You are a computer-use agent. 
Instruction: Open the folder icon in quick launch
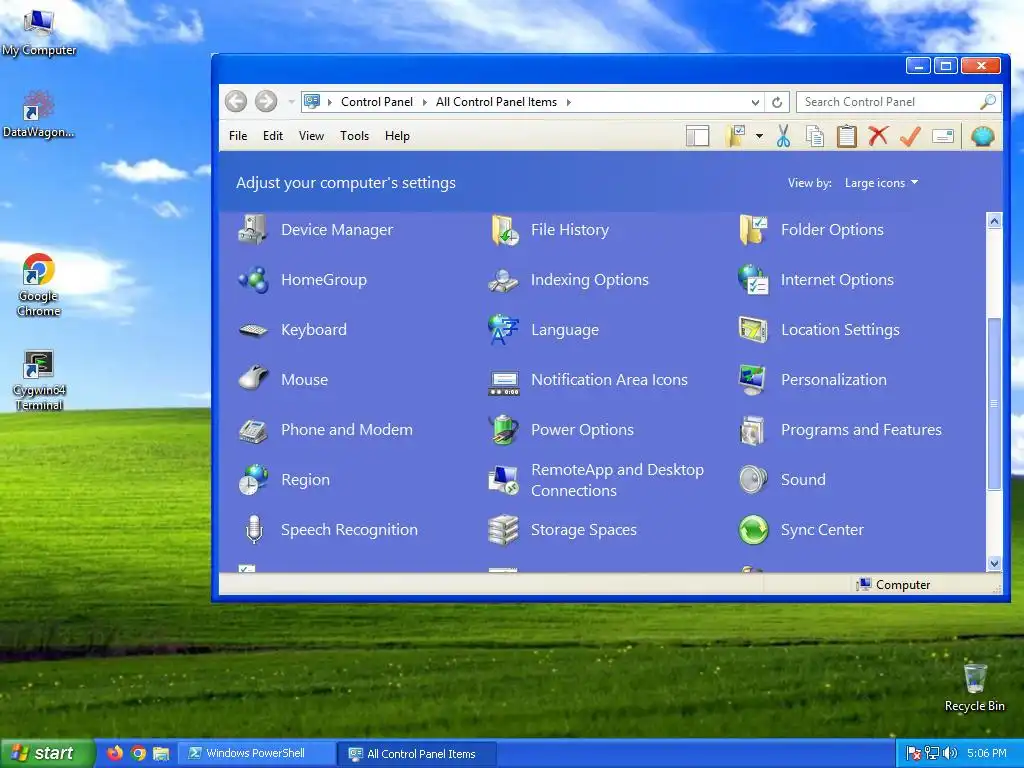tap(161, 753)
